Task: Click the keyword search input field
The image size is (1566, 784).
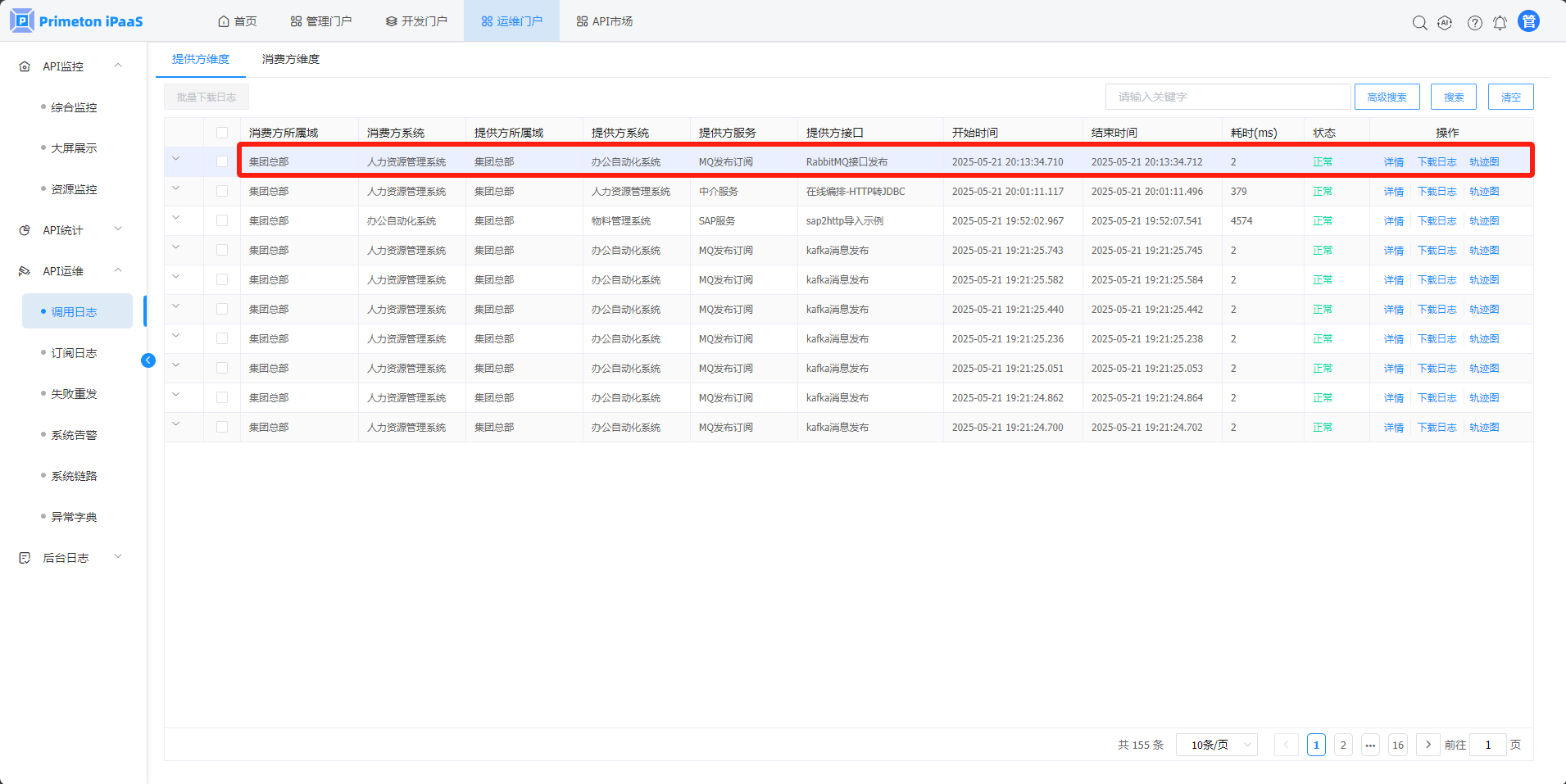Action: pos(1227,97)
